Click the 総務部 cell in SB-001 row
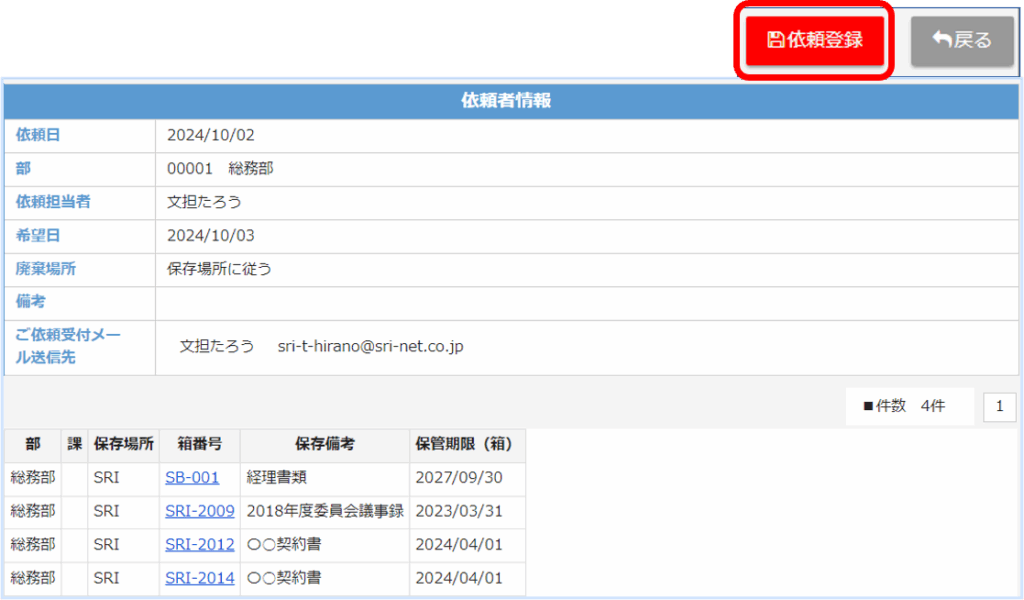 pyautogui.click(x=33, y=477)
